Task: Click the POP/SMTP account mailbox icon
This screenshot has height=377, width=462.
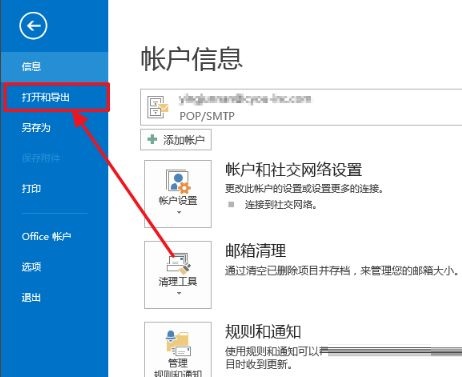Action: 158,107
